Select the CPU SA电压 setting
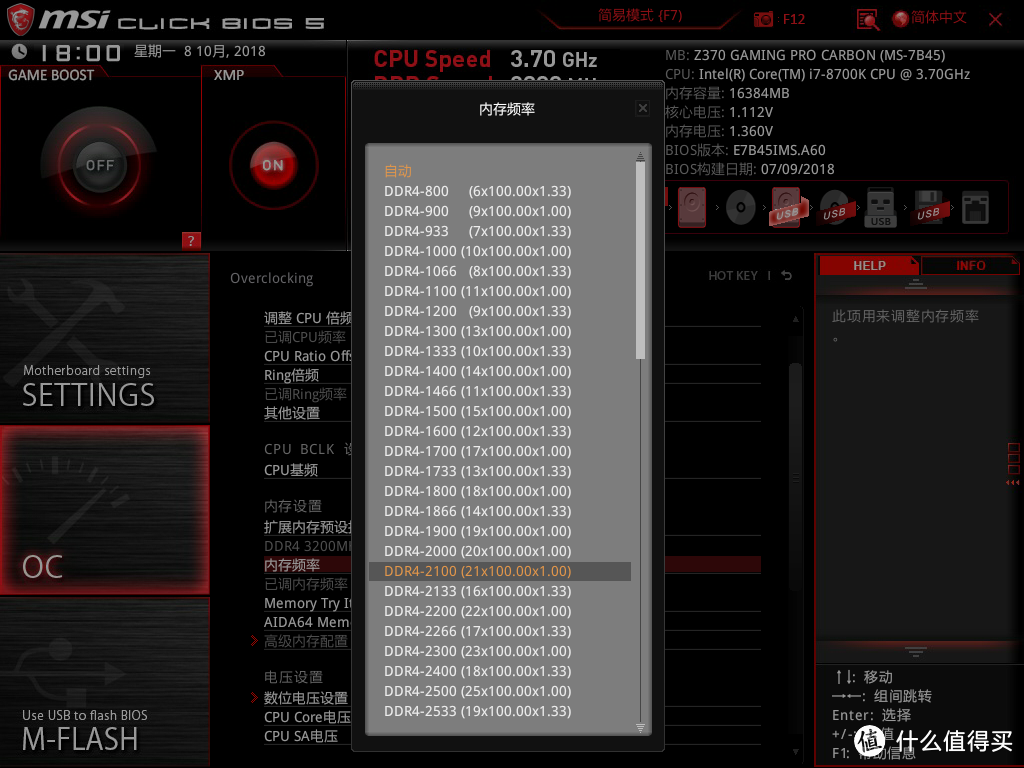The width and height of the screenshot is (1024, 768). point(301,736)
